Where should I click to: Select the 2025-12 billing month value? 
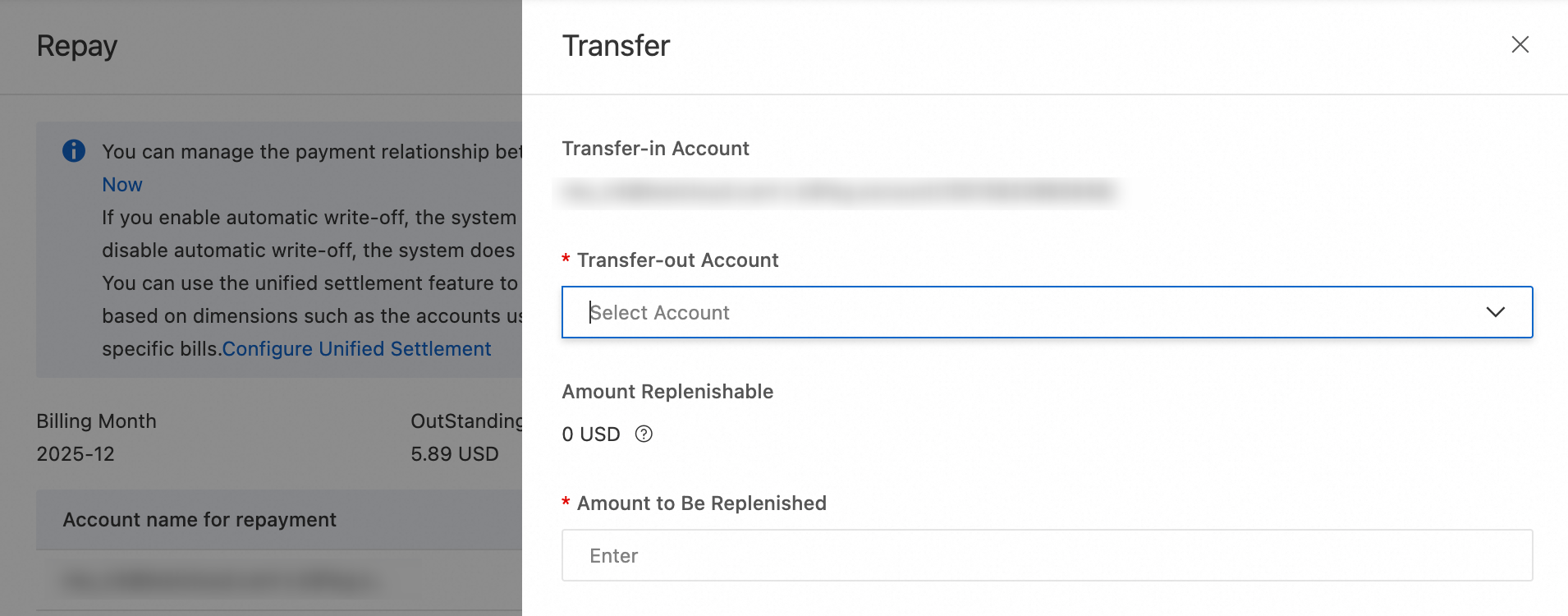coord(76,454)
